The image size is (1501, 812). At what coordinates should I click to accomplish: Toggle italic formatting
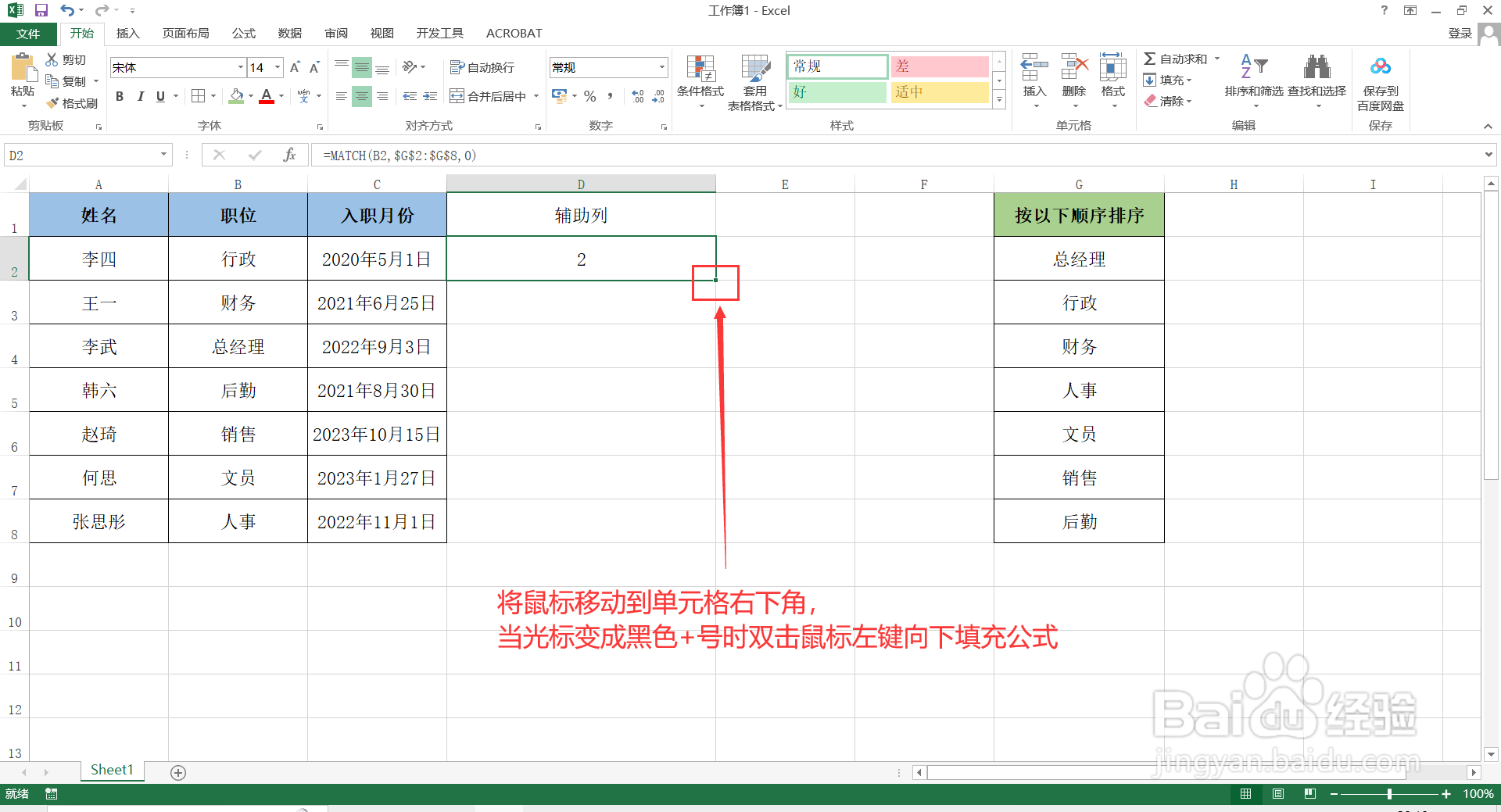[141, 96]
